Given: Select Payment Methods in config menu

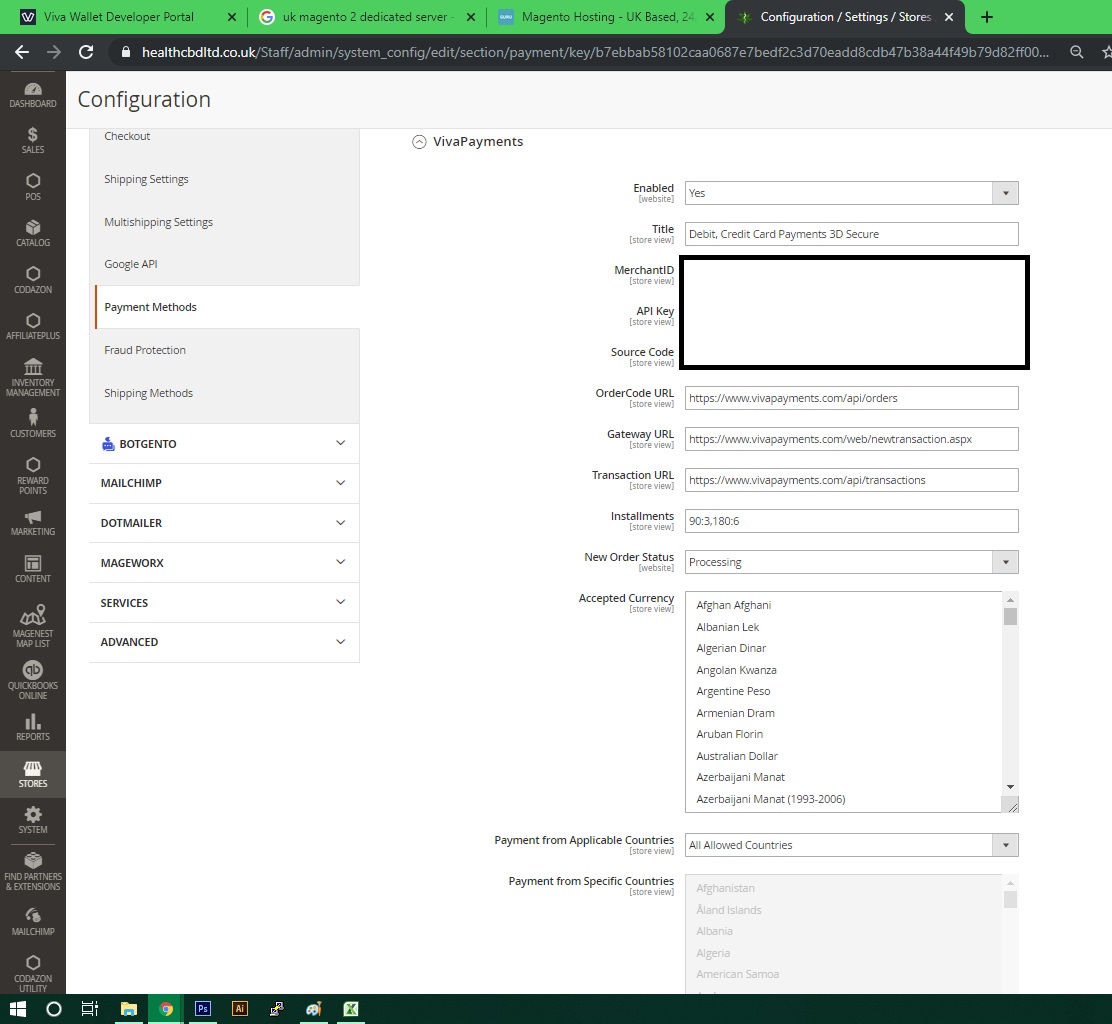Looking at the screenshot, I should pyautogui.click(x=150, y=307).
